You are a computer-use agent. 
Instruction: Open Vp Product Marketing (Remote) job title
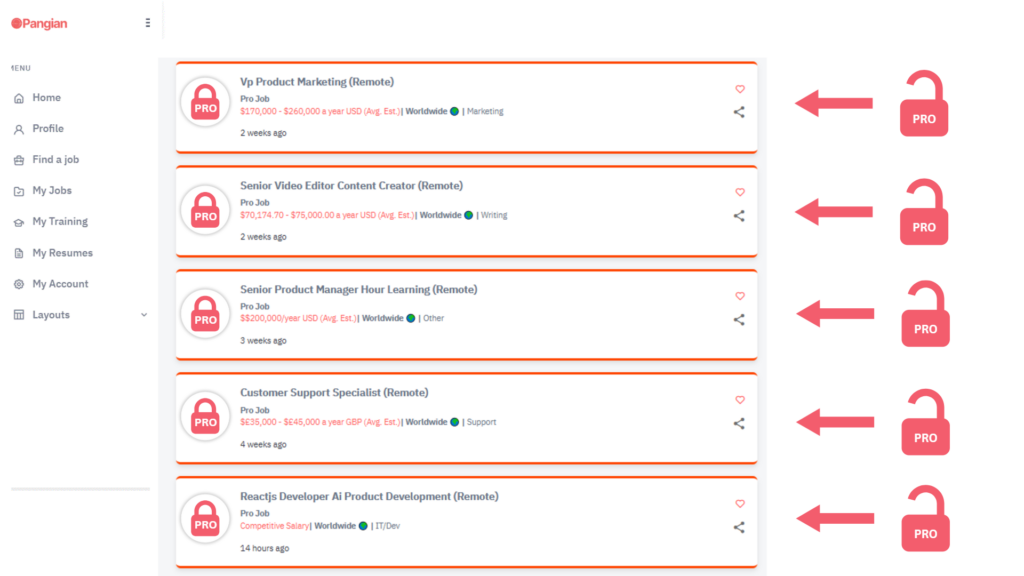pyautogui.click(x=317, y=82)
